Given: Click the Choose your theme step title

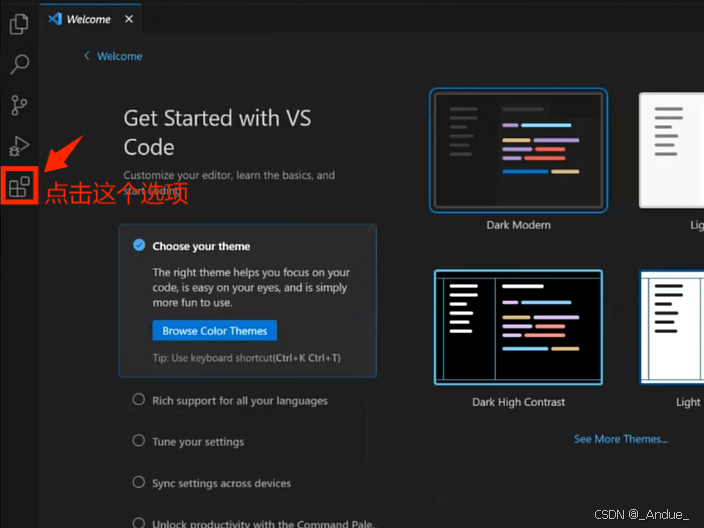Looking at the screenshot, I should (201, 246).
